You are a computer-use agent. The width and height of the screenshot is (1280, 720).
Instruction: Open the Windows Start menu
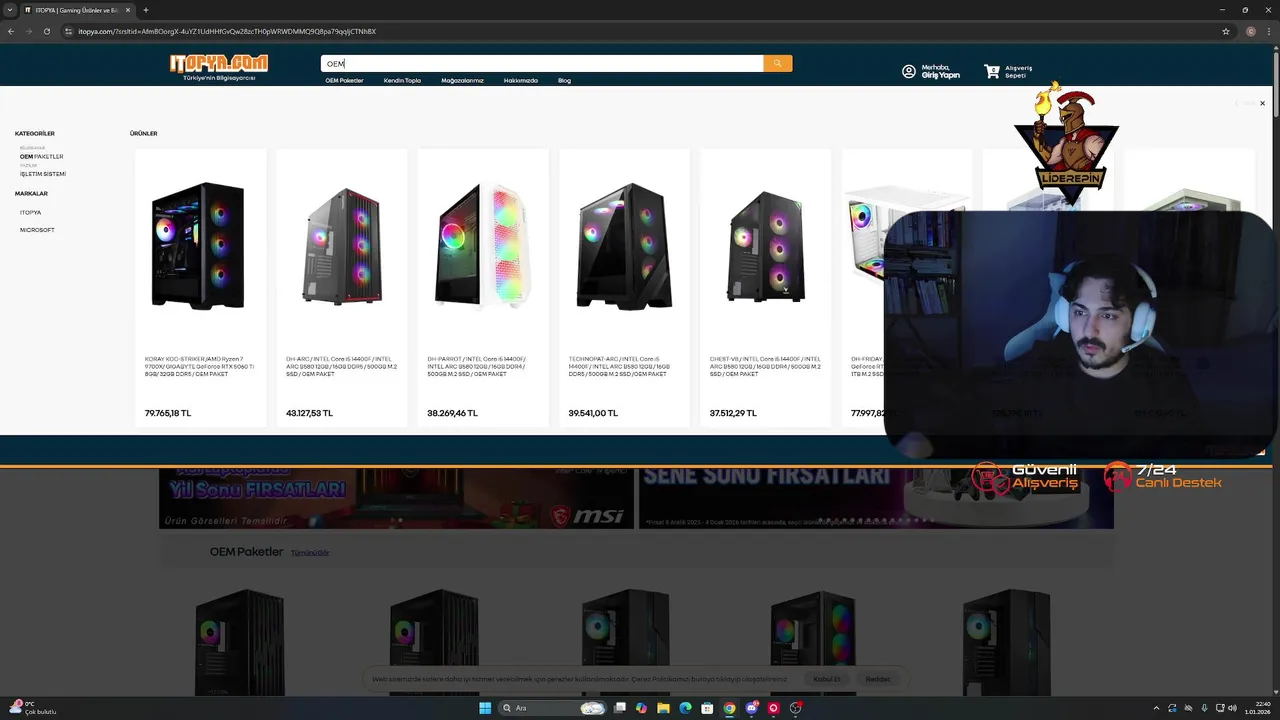tap(485, 708)
